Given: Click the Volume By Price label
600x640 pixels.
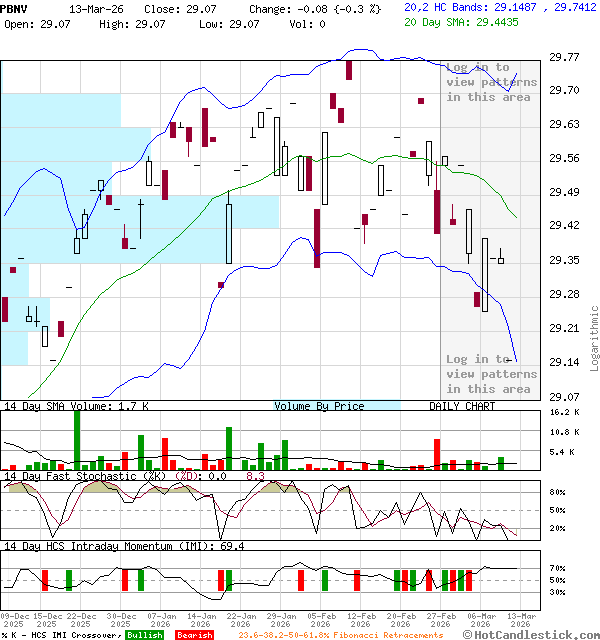Looking at the screenshot, I should coord(319,406).
